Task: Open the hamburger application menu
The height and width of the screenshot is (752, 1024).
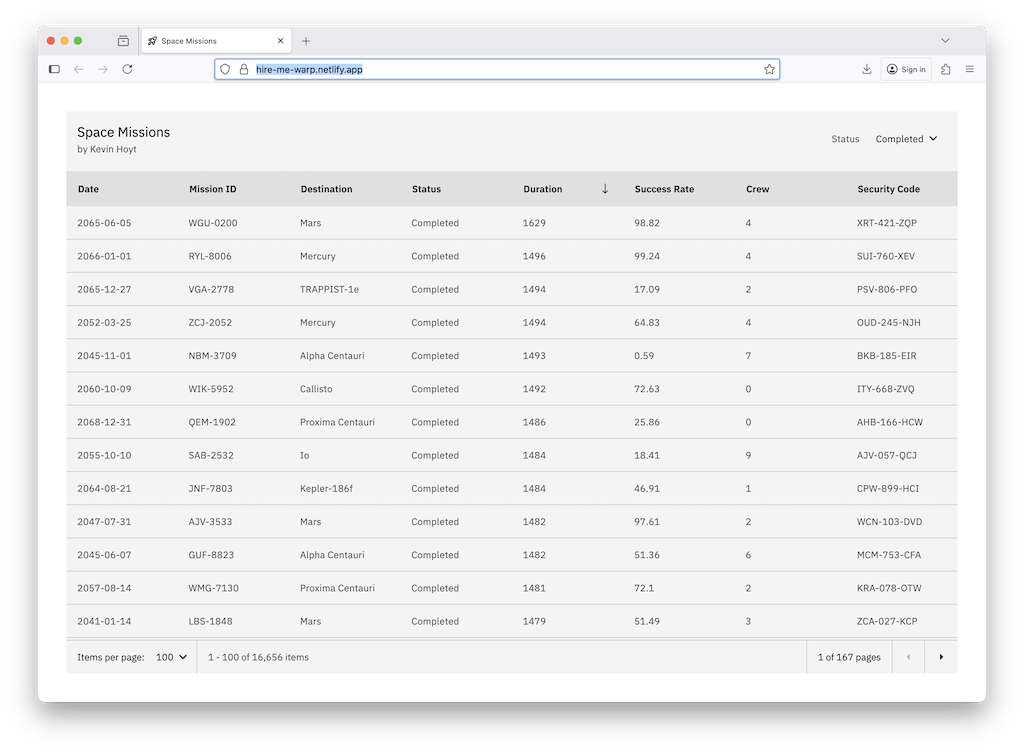Action: (969, 69)
